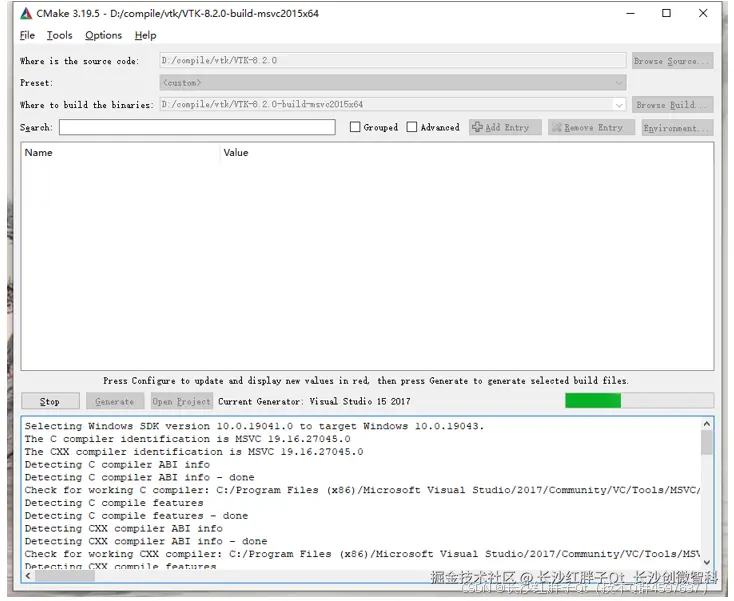Open the Options menu
Viewport: 734px width, 601px height.
click(x=103, y=35)
